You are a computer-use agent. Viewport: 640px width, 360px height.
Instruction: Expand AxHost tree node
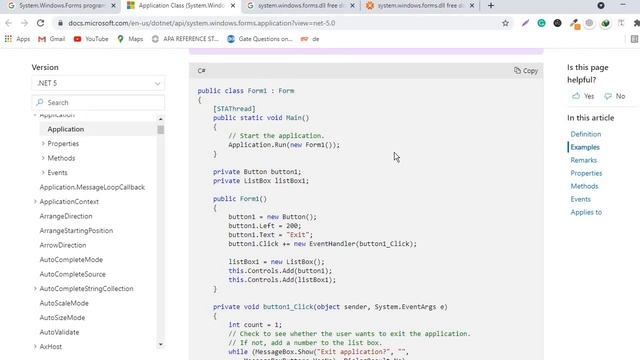click(35, 347)
